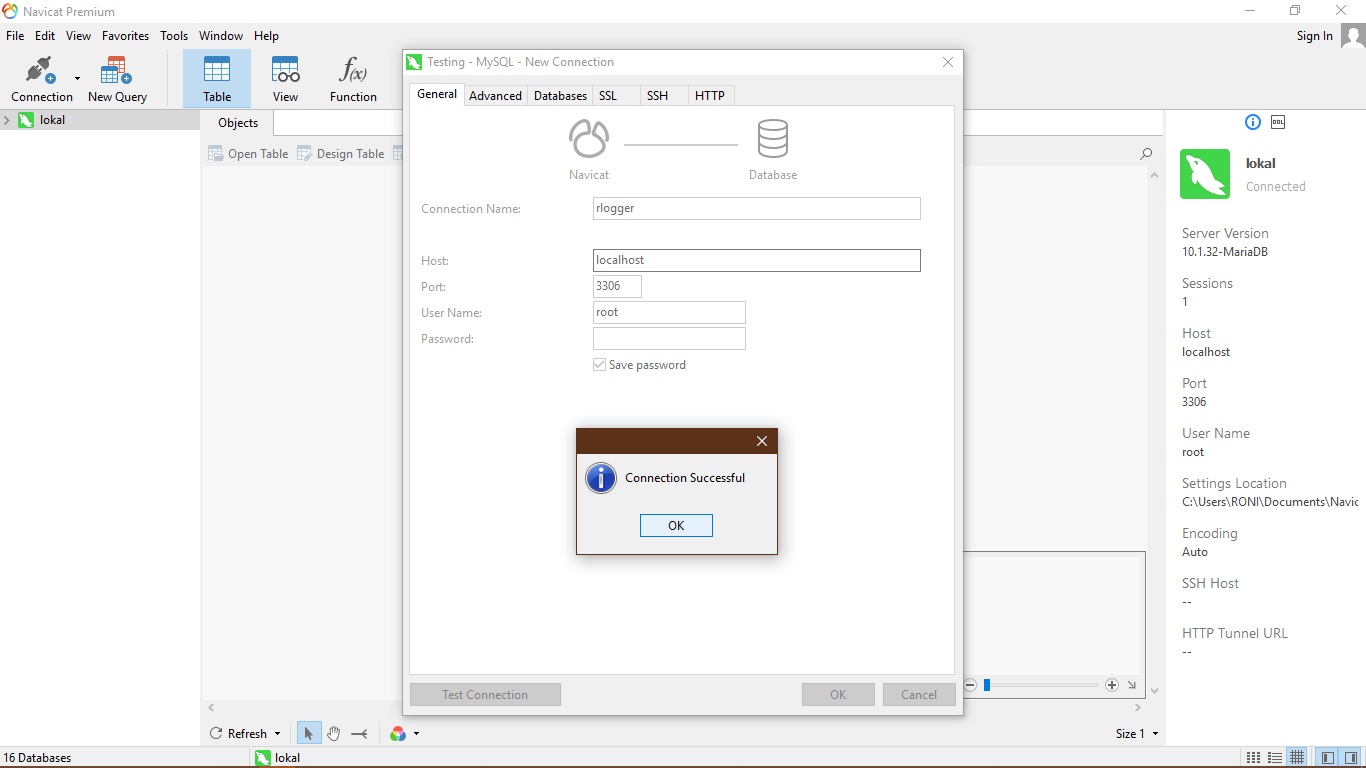Switch to the Advanced tab
The height and width of the screenshot is (768, 1366).
[x=495, y=96]
